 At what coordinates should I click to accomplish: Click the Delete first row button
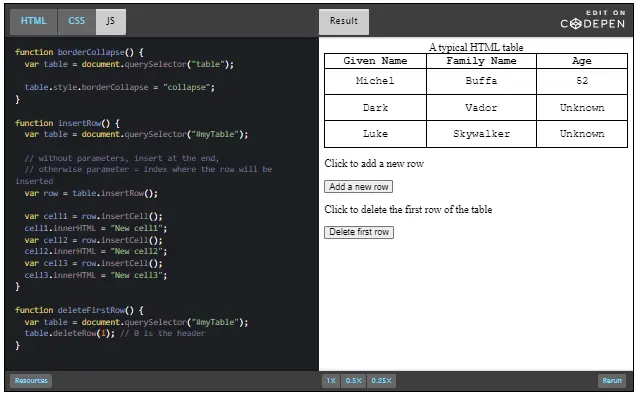click(x=359, y=232)
